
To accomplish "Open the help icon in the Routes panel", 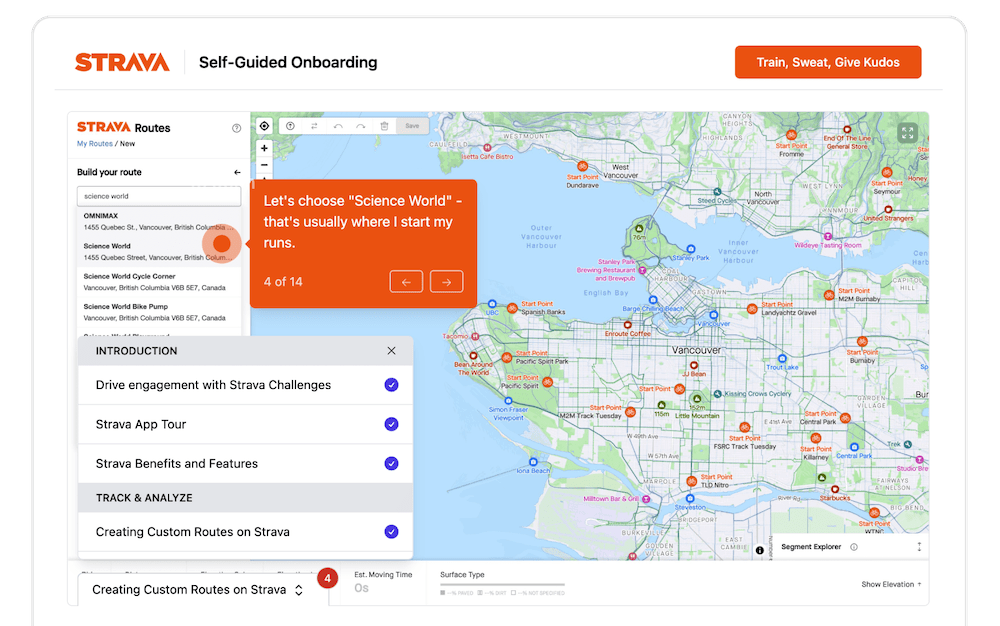I will [x=236, y=128].
